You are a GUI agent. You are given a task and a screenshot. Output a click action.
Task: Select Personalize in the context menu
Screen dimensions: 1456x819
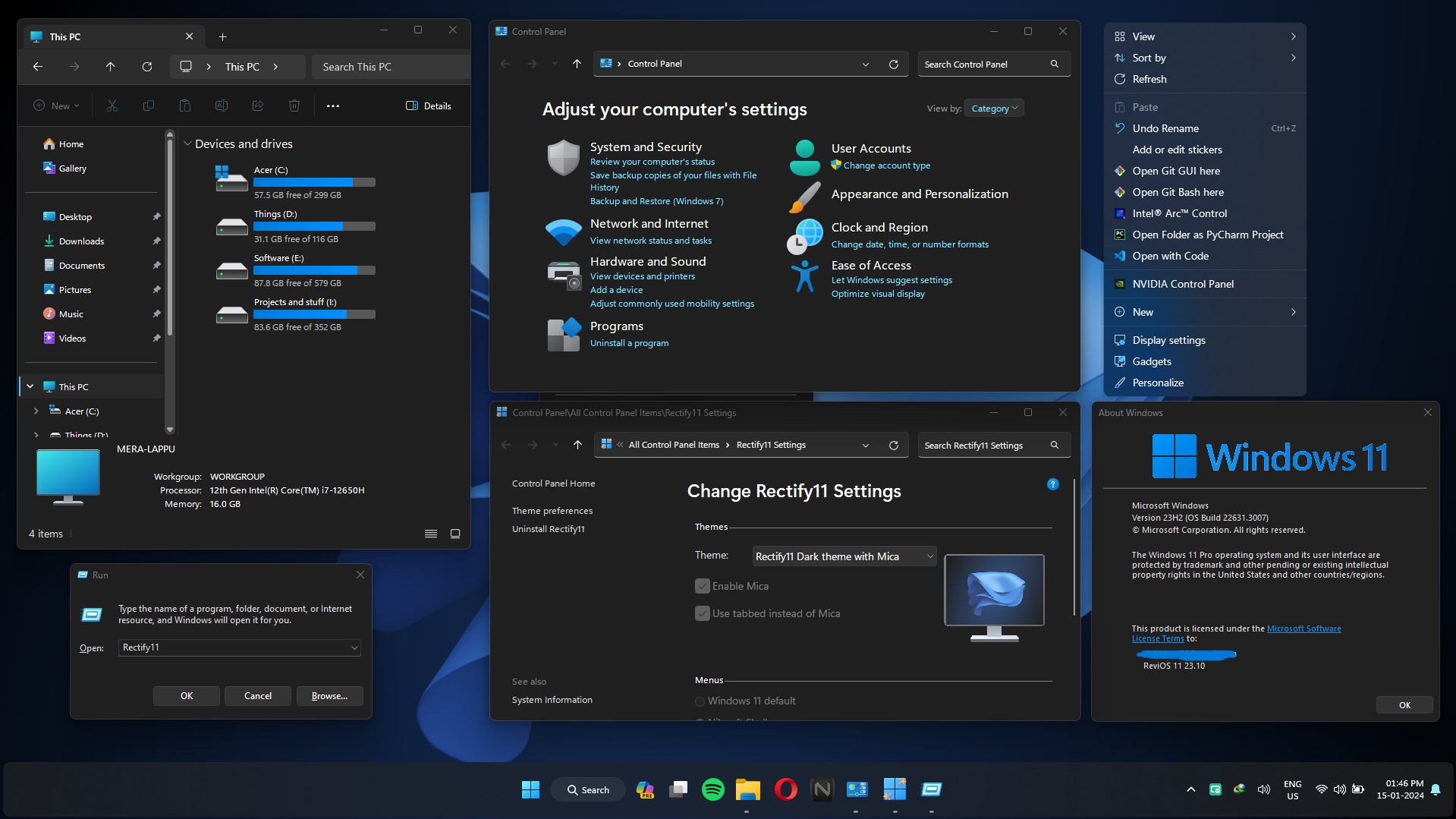(x=1157, y=383)
